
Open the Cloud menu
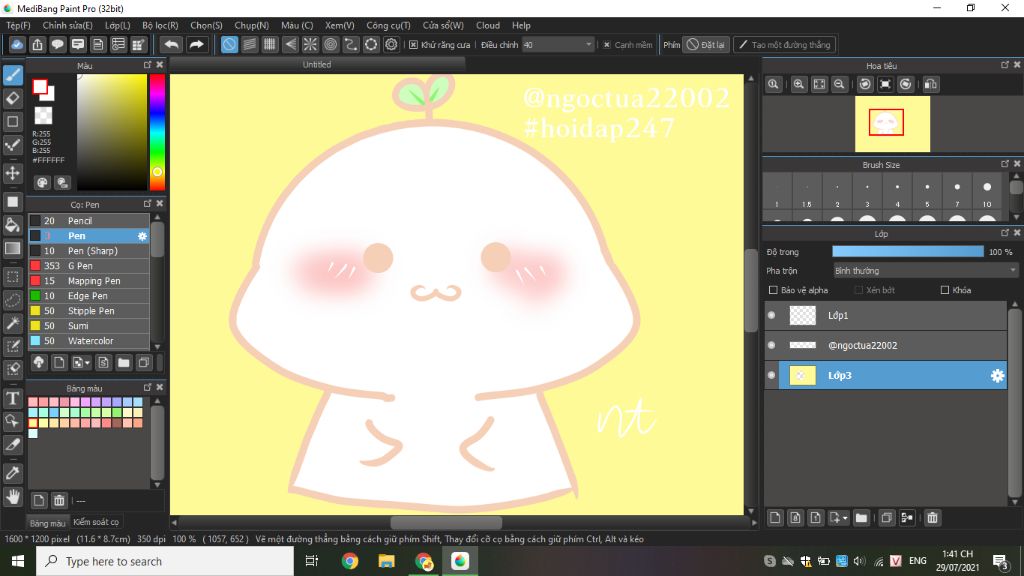pyautogui.click(x=488, y=25)
